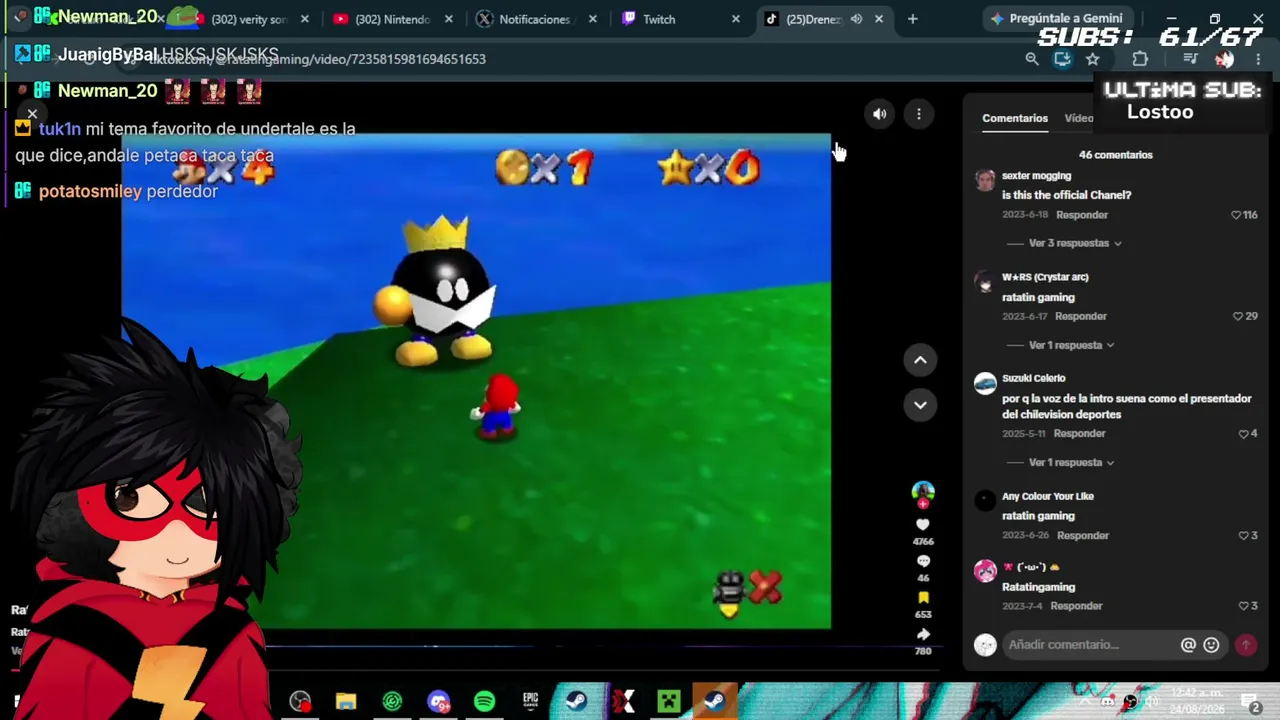Switch to the Notificaciones X tab
The width and height of the screenshot is (1280, 720).
(537, 19)
